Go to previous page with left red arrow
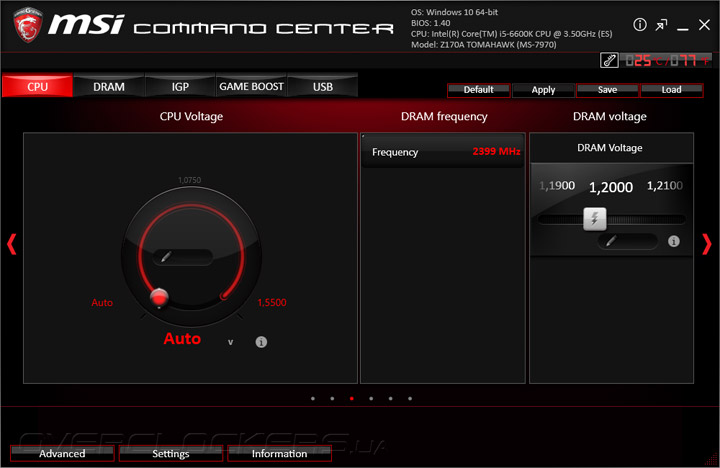720x468 pixels. [x=12, y=244]
